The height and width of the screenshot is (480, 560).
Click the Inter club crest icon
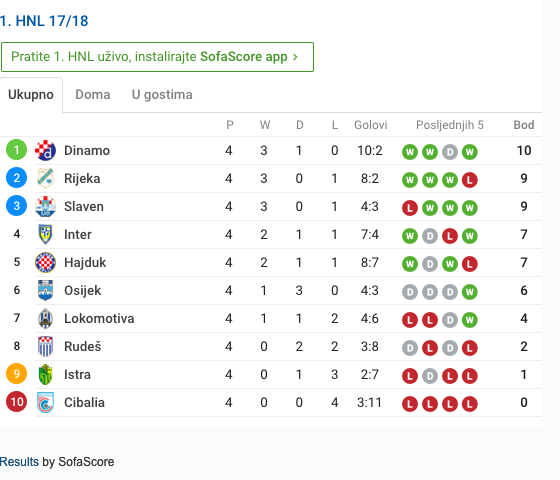pyautogui.click(x=45, y=234)
